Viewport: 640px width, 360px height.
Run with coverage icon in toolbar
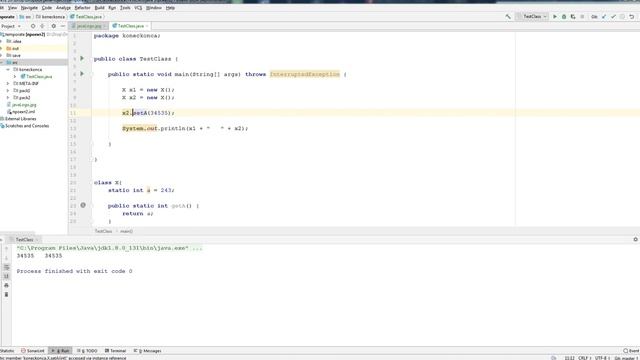click(x=573, y=17)
